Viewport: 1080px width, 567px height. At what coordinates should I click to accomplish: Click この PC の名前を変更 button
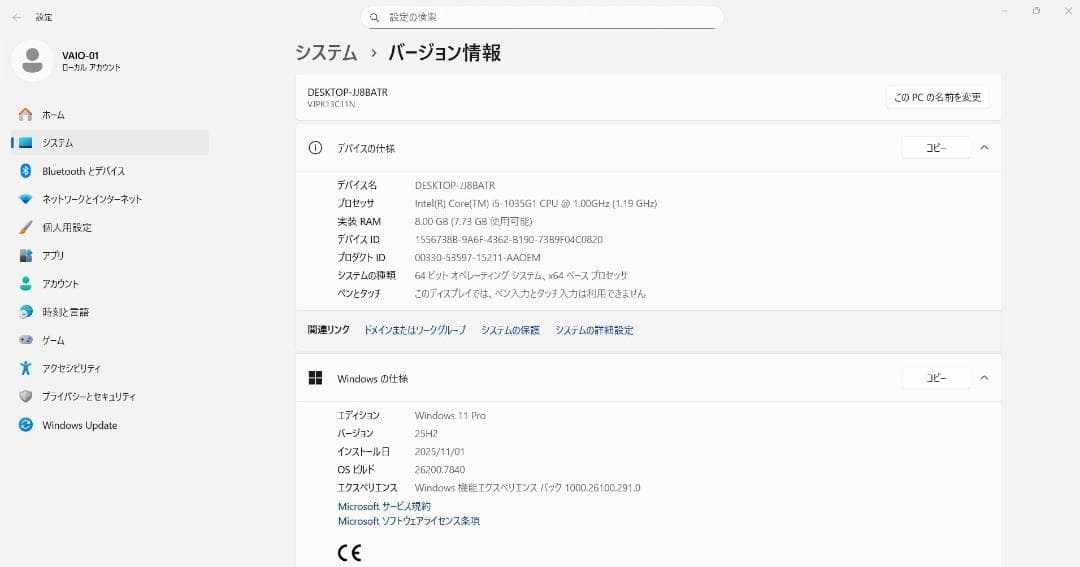pyautogui.click(x=937, y=98)
